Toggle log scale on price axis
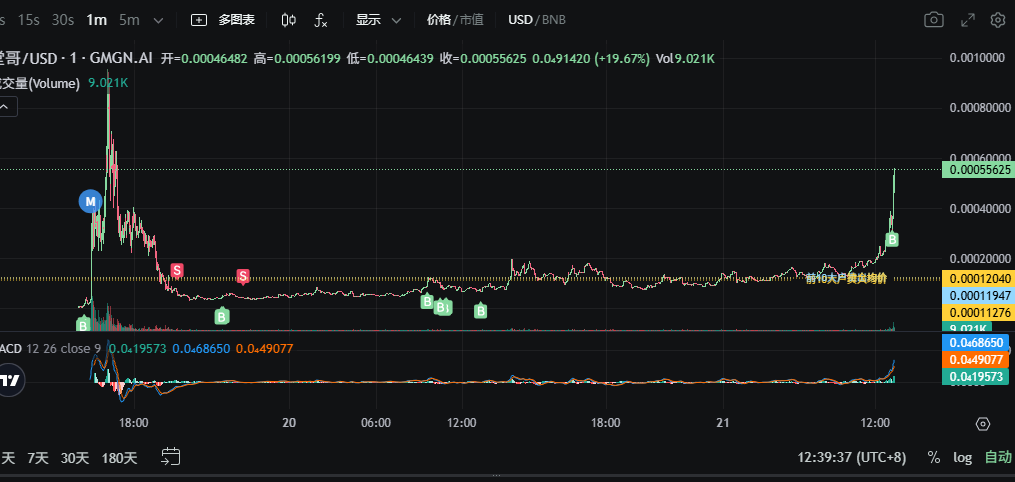The image size is (1015, 482). point(962,457)
